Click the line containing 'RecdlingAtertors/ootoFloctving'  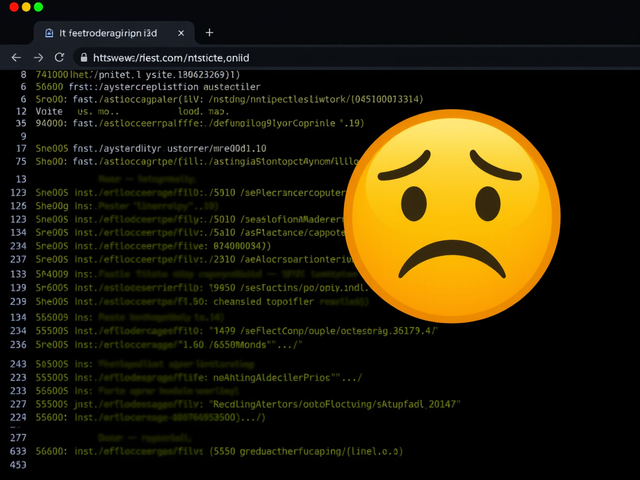click(248, 404)
